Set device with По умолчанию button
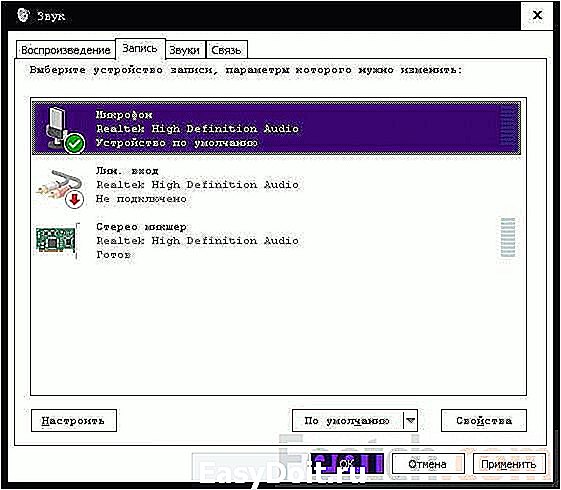Viewport: 561px width, 490px height. (348, 420)
